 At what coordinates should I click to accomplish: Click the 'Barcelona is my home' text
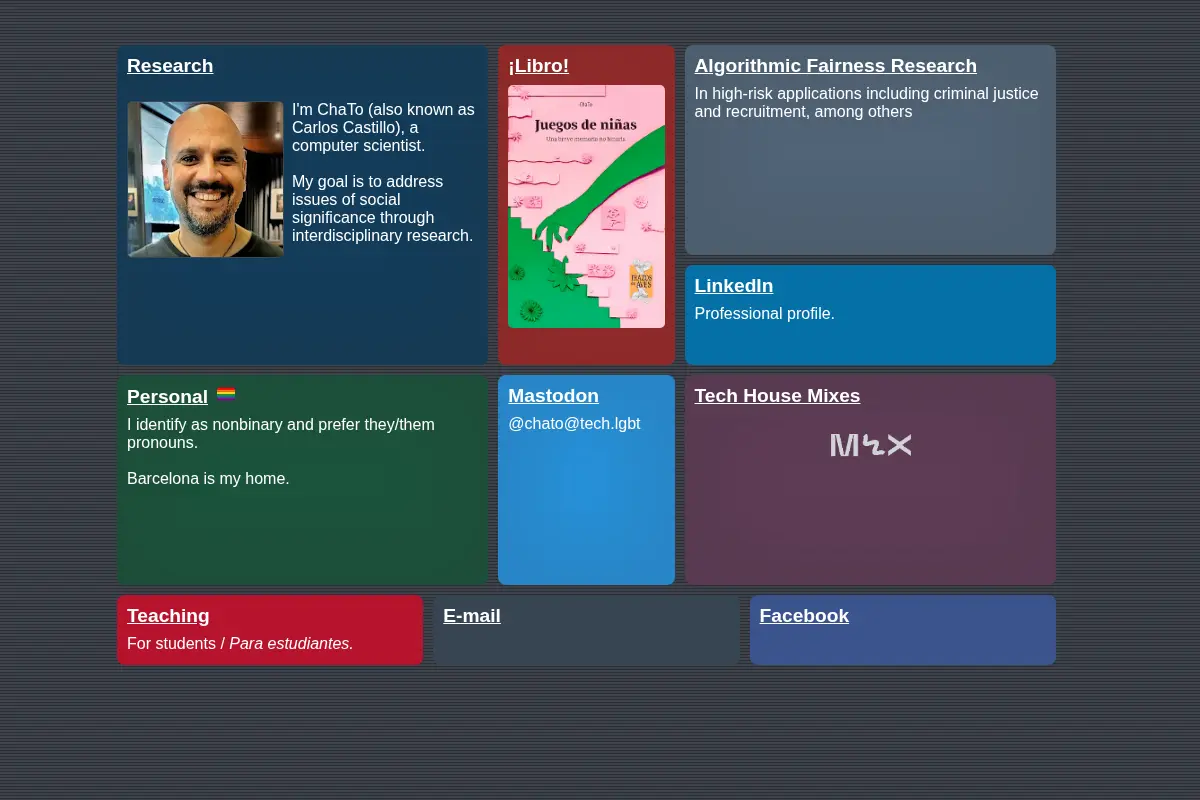click(208, 479)
